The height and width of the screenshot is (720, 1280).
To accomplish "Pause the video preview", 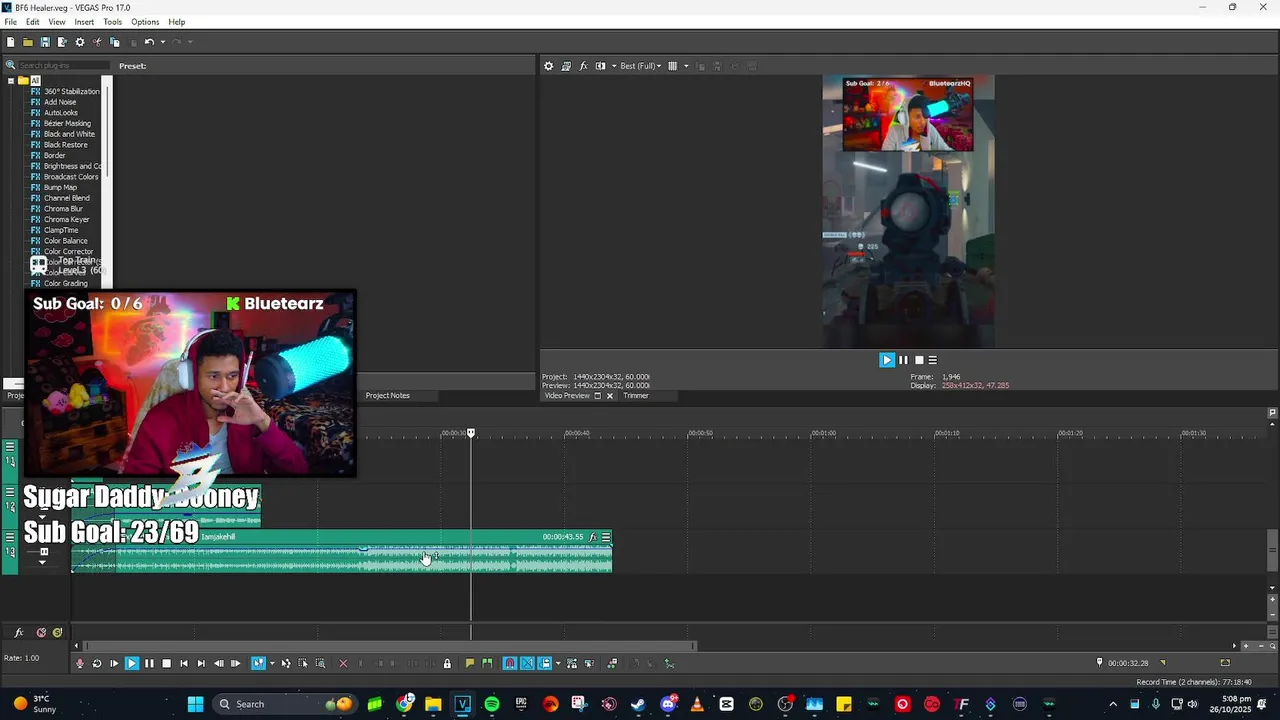I will click(x=903, y=360).
